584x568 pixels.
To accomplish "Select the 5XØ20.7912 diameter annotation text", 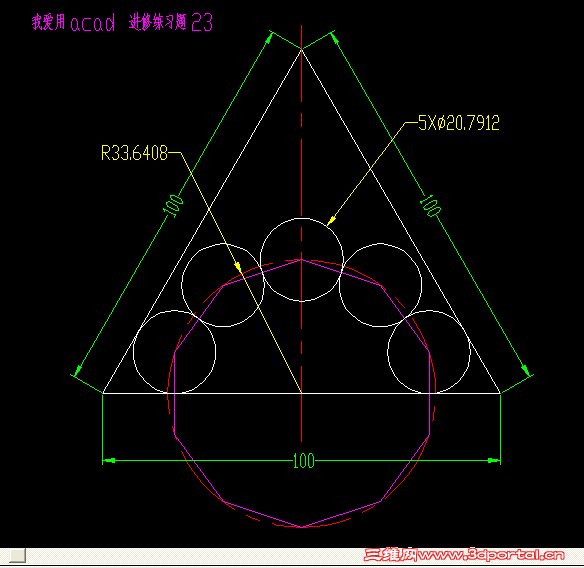I will point(458,123).
